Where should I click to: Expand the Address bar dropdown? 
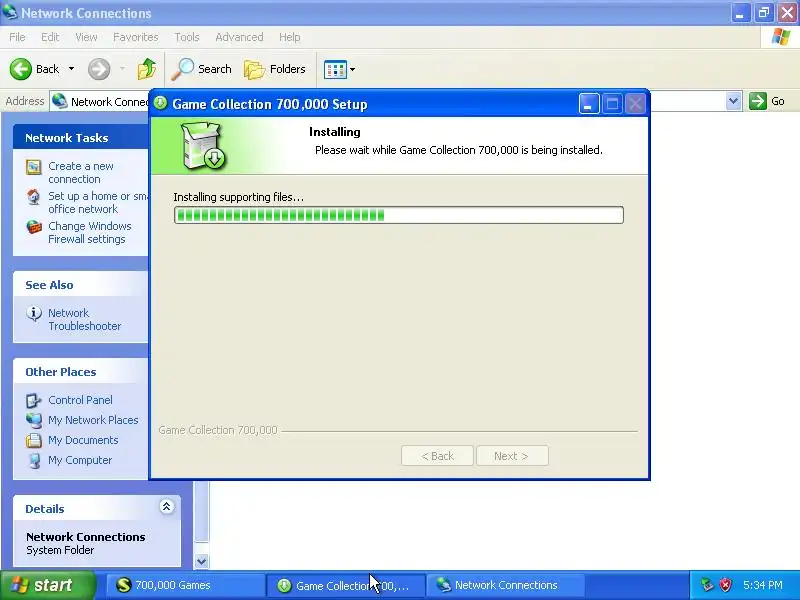733,101
